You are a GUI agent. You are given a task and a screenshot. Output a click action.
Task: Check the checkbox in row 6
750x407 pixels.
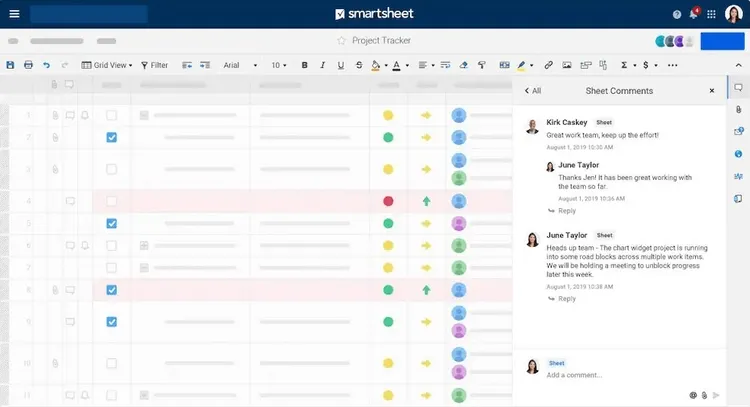[x=111, y=246]
